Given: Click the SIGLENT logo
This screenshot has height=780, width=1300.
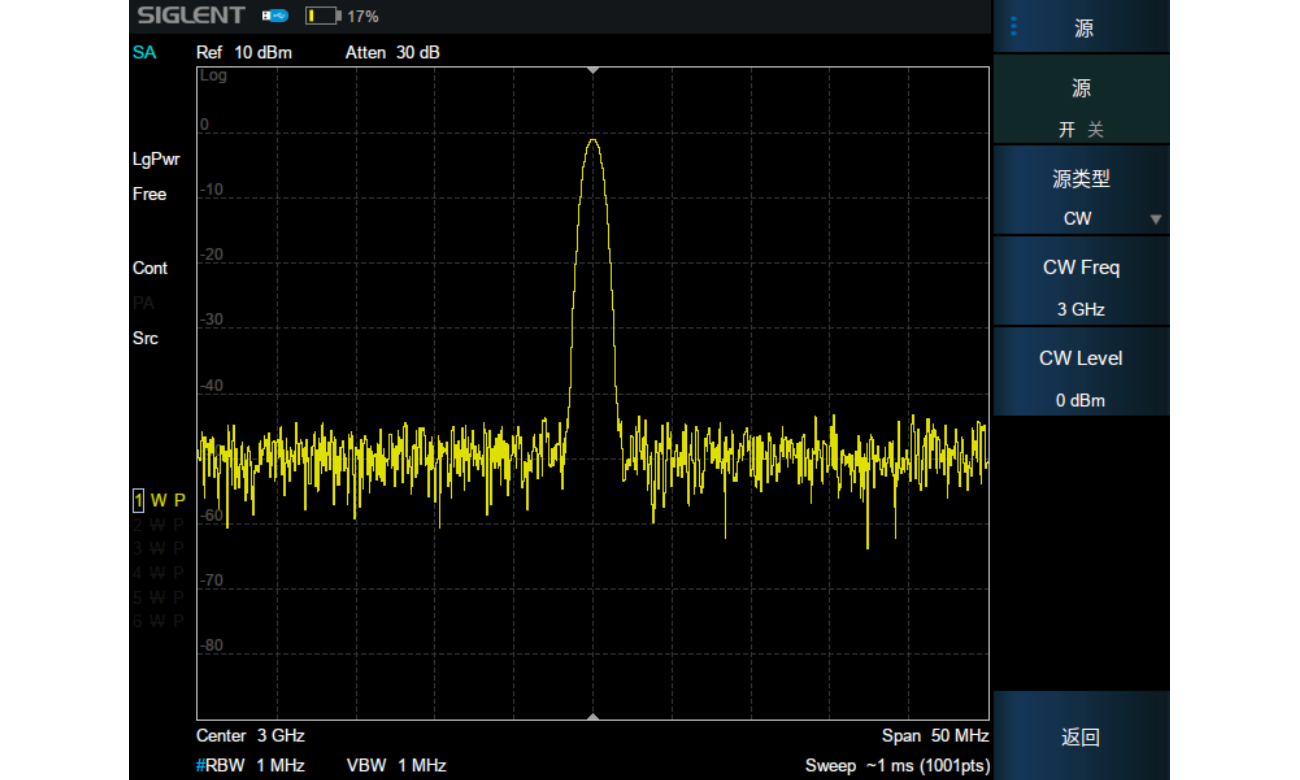Looking at the screenshot, I should coord(191,15).
